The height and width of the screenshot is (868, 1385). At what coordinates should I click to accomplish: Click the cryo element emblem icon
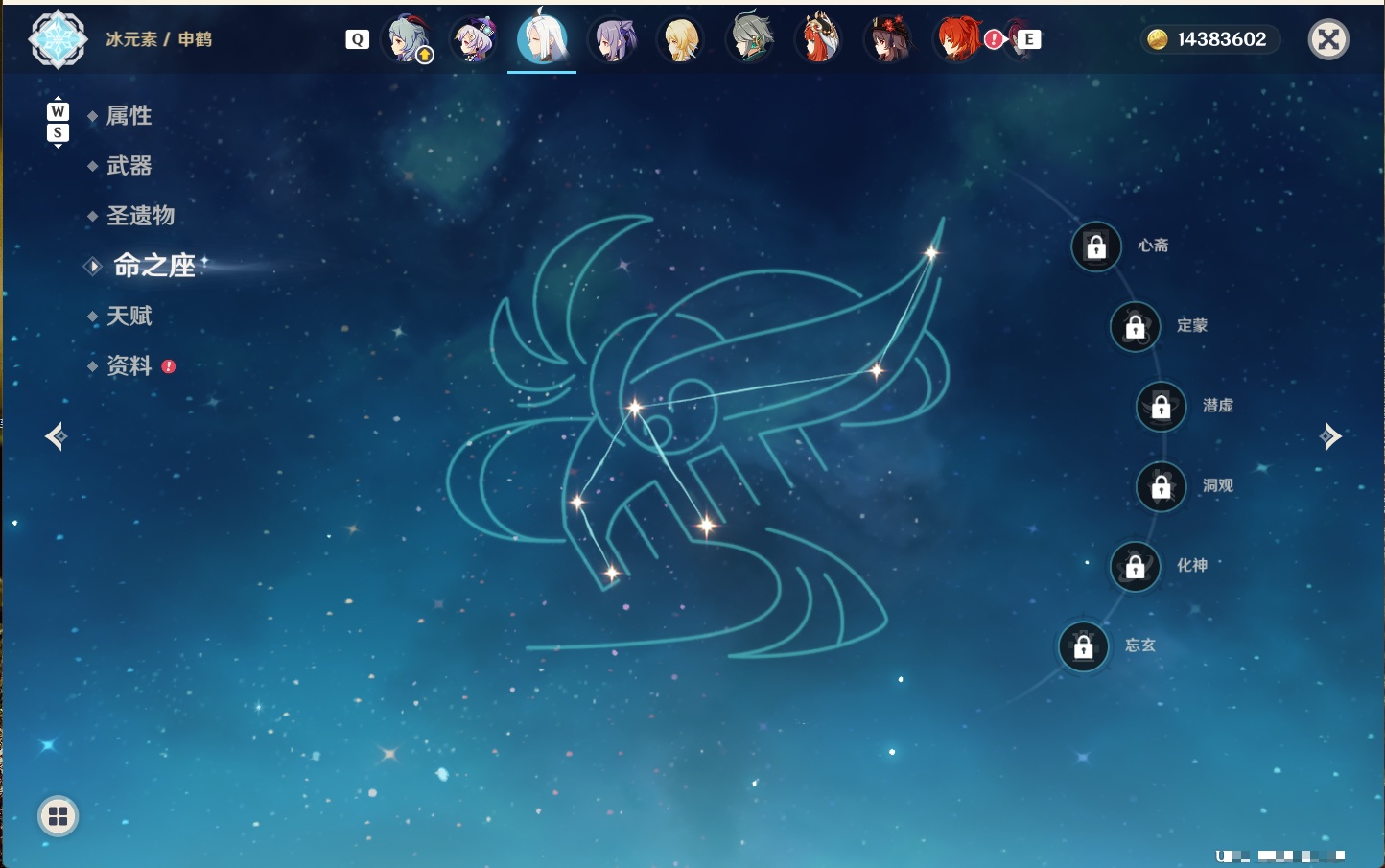click(59, 39)
